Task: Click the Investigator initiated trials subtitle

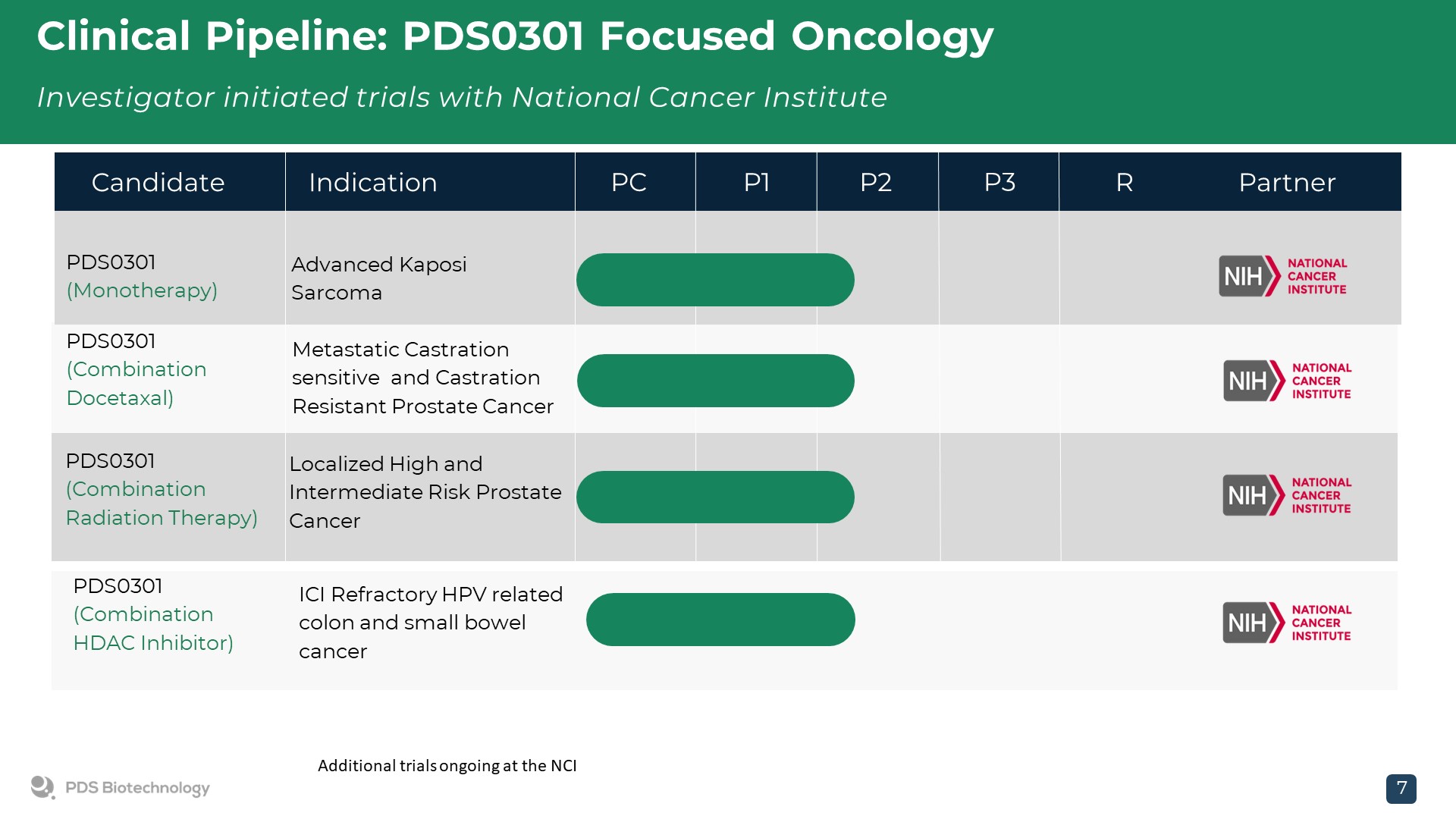Action: 462,97
